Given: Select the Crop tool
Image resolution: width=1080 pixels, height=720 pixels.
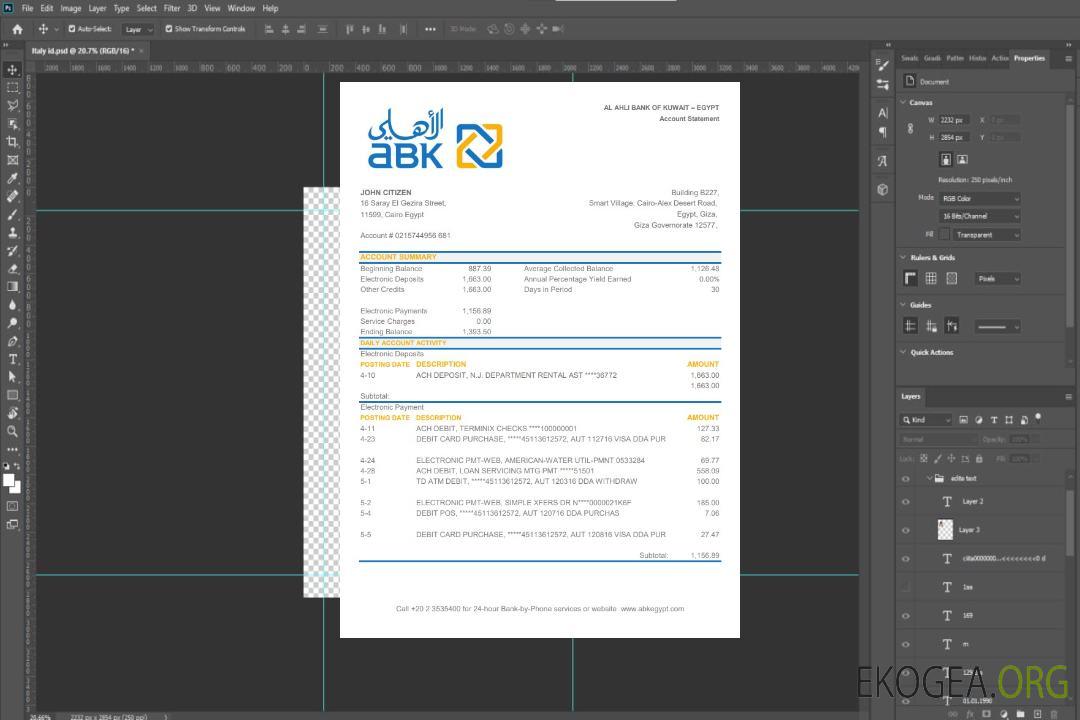Looking at the screenshot, I should point(13,142).
